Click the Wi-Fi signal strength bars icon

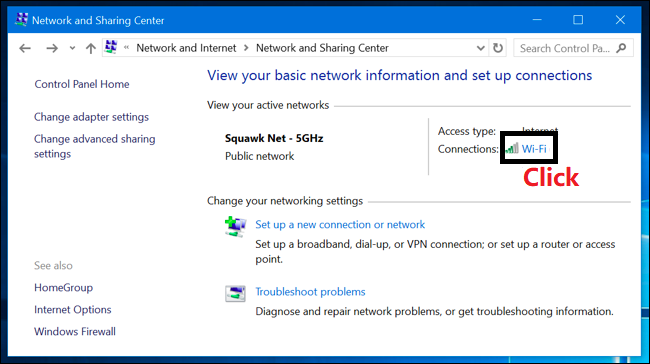(512, 148)
